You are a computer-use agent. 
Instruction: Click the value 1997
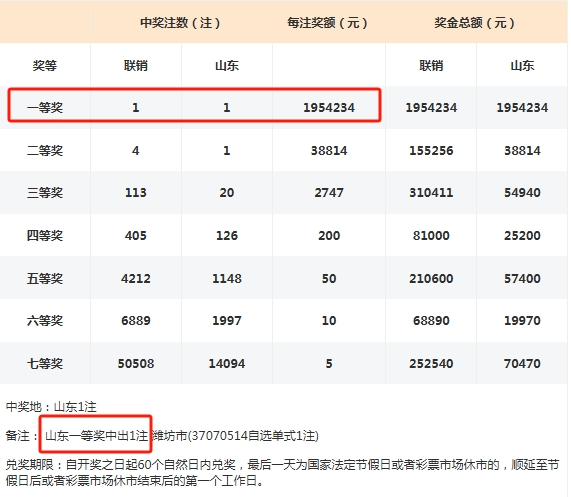pyautogui.click(x=227, y=321)
